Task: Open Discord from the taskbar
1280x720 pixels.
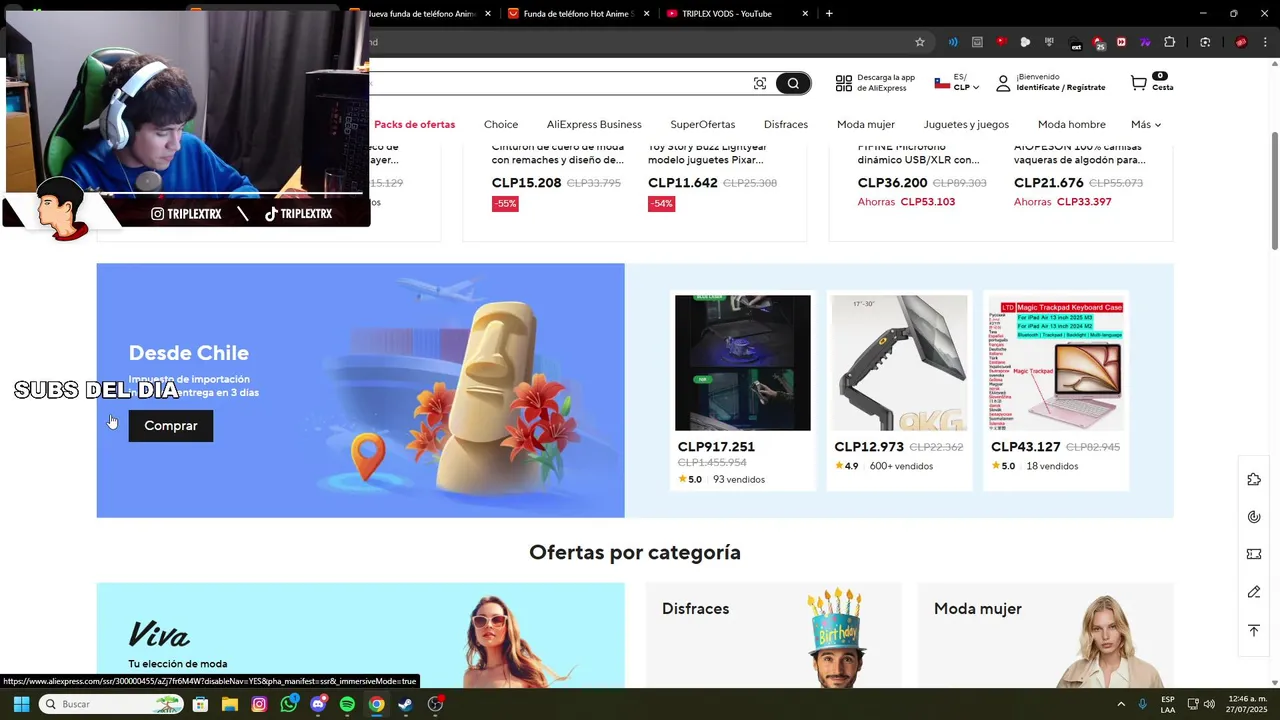Action: click(318, 704)
